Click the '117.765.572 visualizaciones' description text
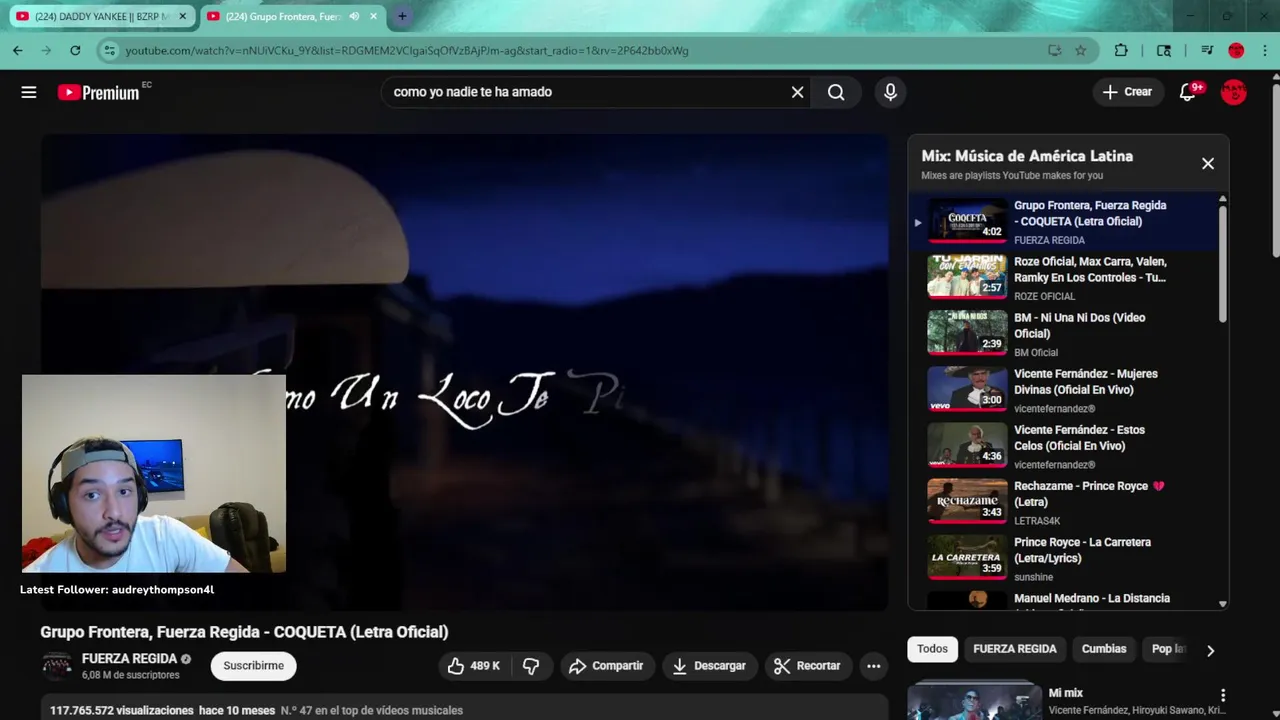This screenshot has height=720, width=1280. tap(123, 711)
